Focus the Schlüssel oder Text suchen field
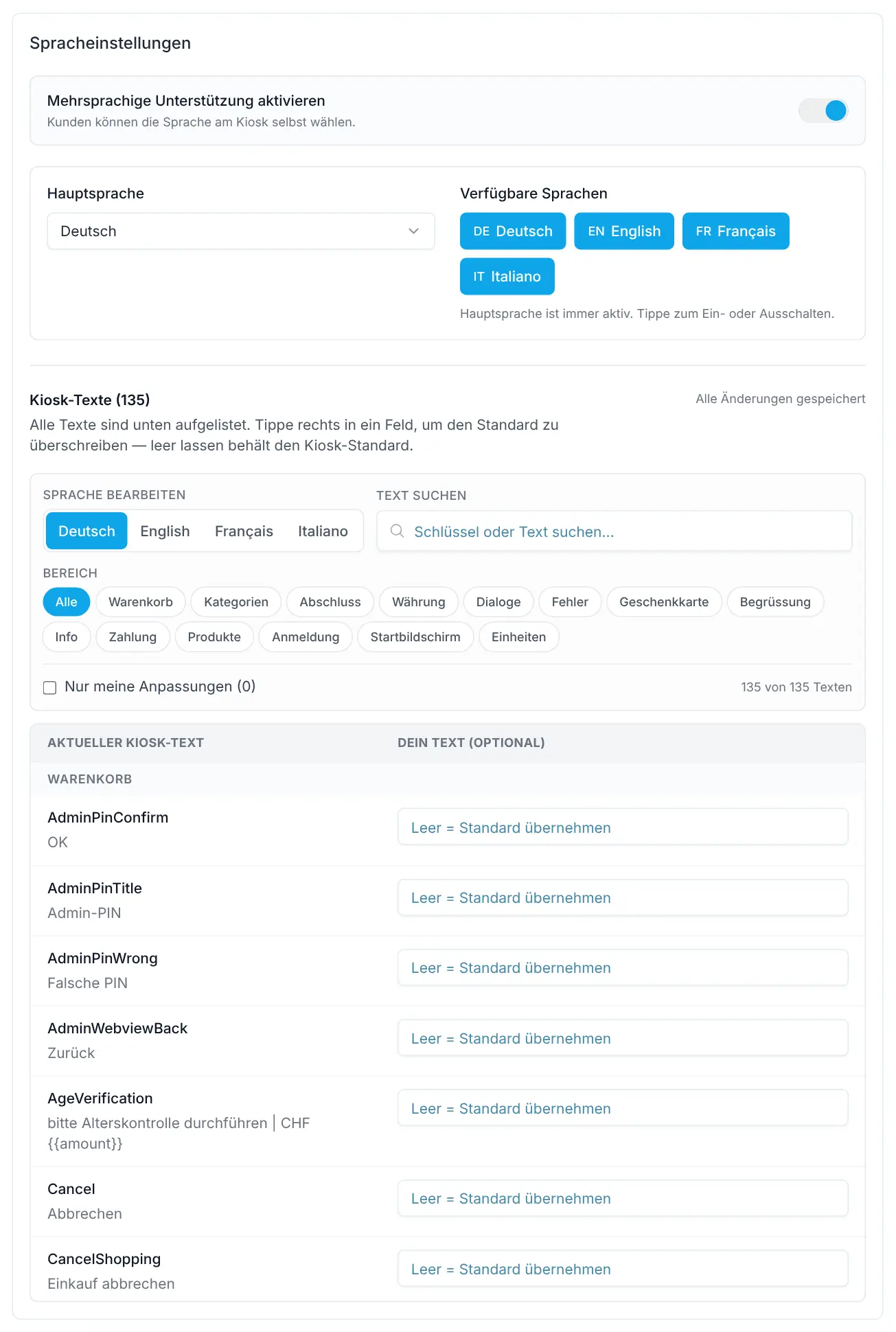 [x=614, y=531]
